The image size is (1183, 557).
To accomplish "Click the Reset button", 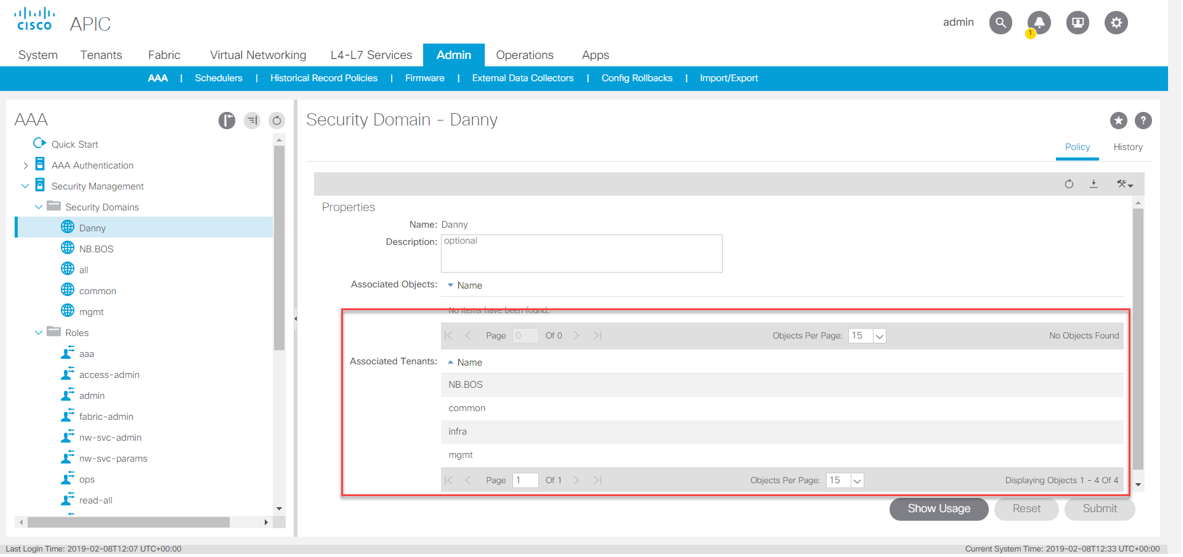I will pyautogui.click(x=1026, y=509).
